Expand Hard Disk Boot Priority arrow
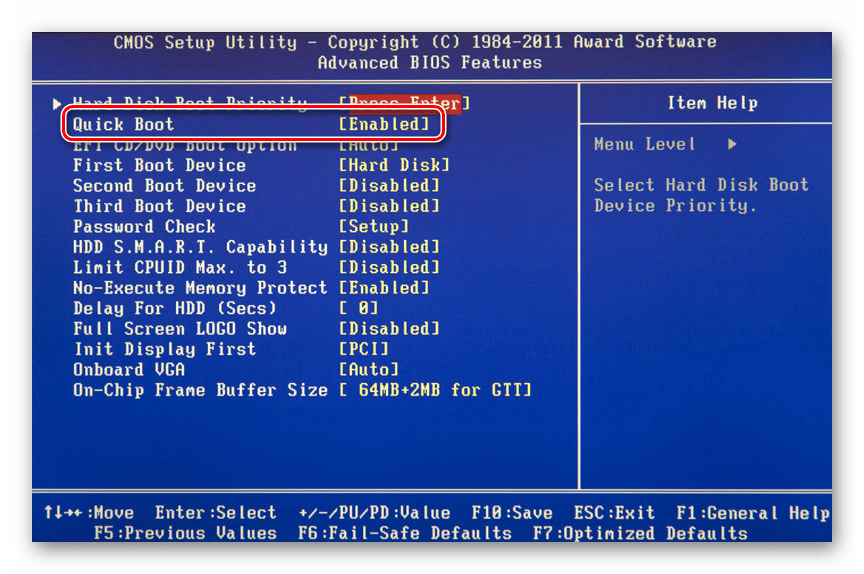 [57, 103]
